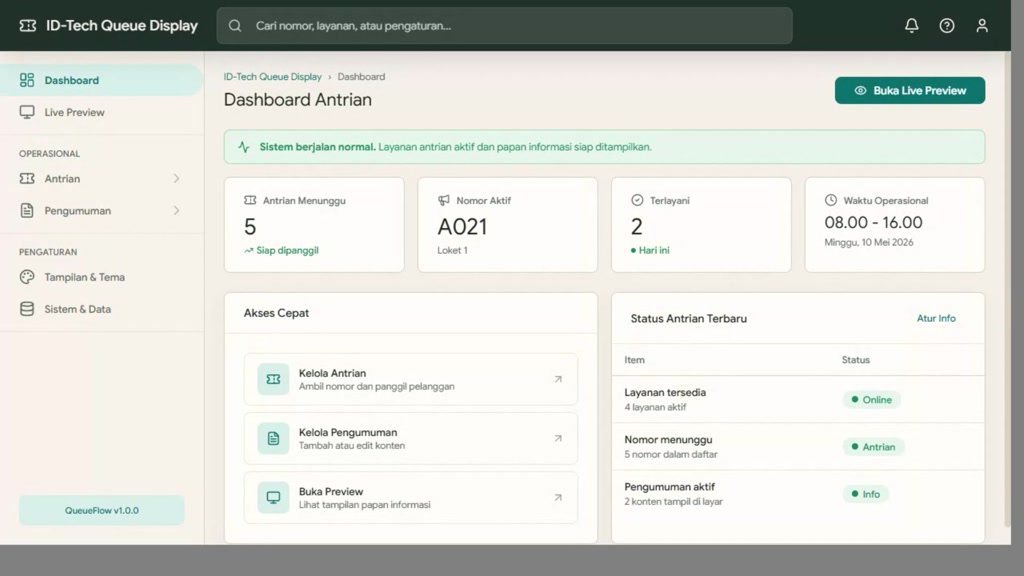Click the Live Preview monitor icon in sidebar

click(27, 112)
